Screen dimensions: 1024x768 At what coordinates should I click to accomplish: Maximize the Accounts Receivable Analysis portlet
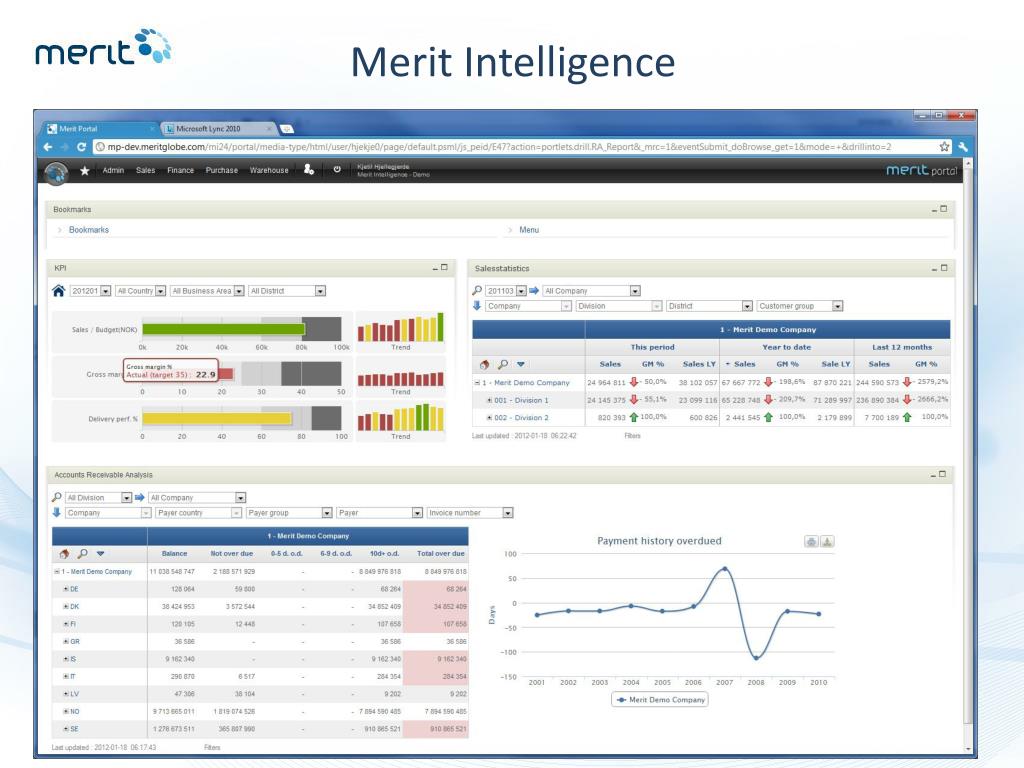point(942,474)
